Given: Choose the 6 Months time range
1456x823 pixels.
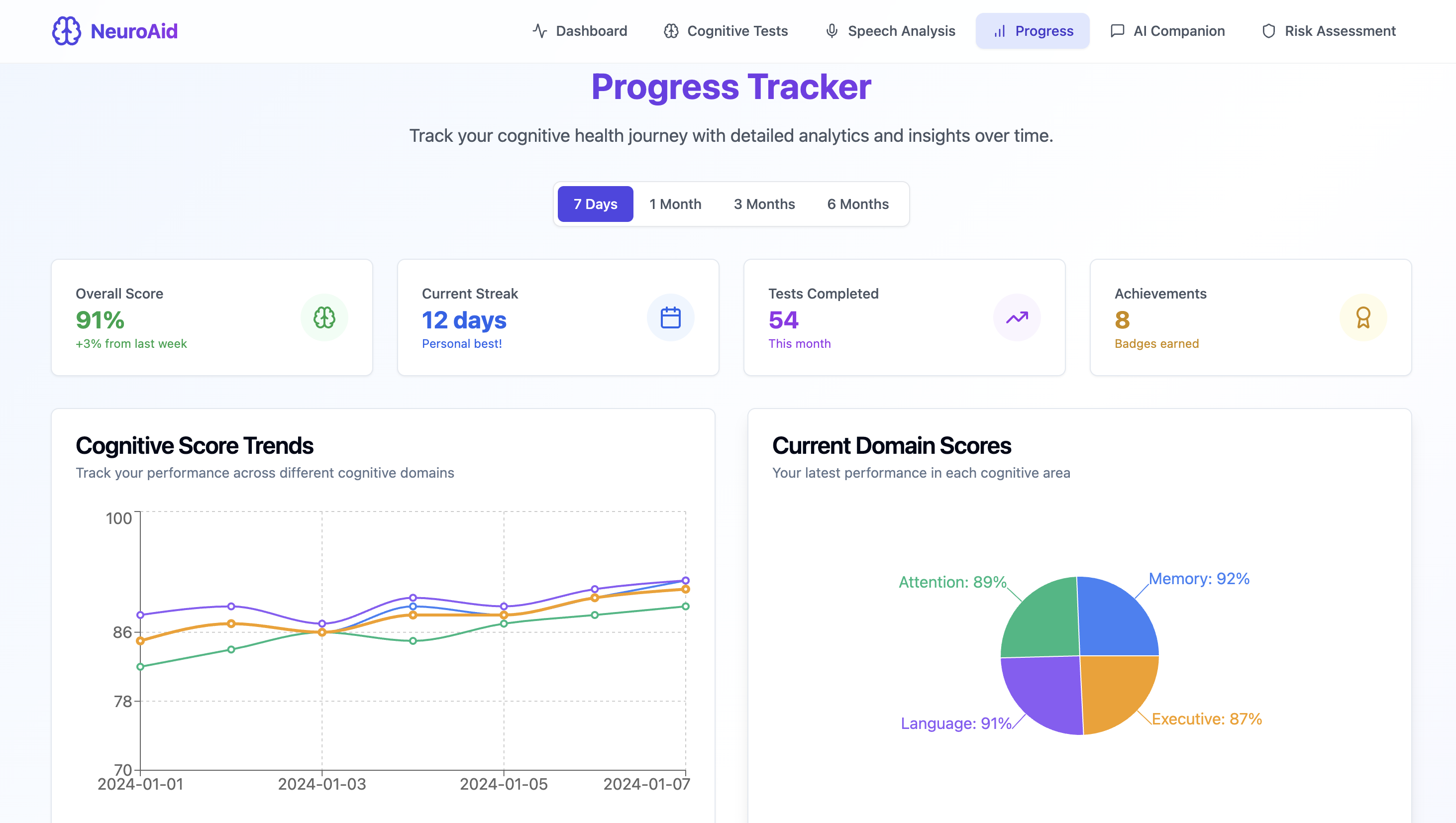Looking at the screenshot, I should tap(857, 204).
